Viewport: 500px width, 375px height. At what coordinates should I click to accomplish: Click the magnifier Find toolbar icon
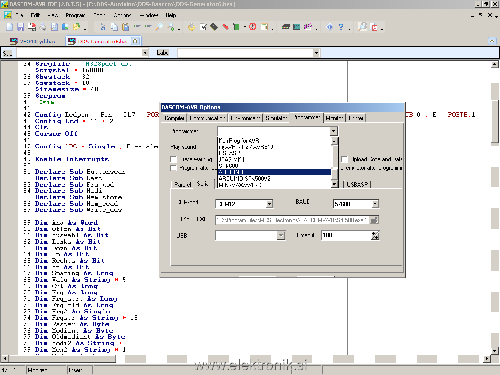click(x=159, y=27)
